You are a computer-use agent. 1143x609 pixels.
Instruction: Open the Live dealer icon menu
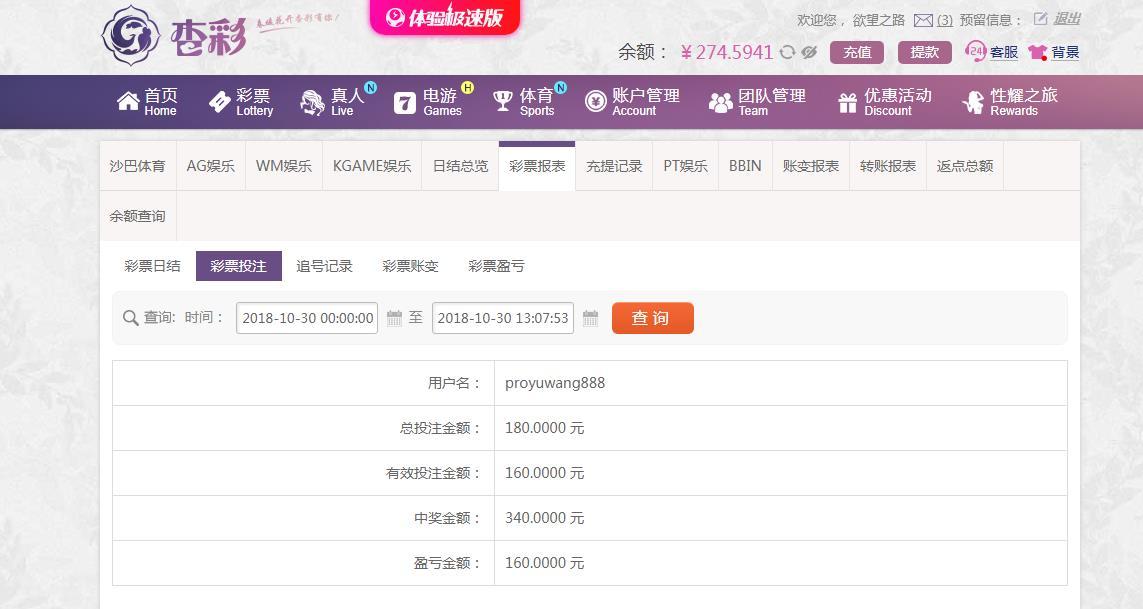(x=313, y=102)
